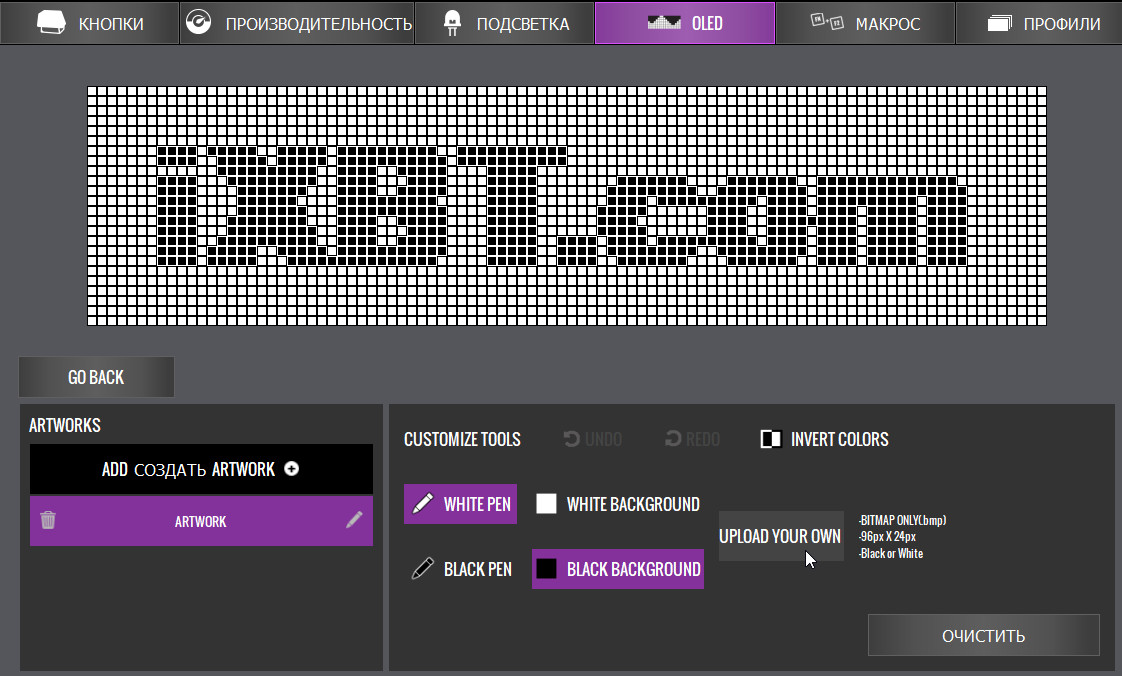Screen dimensions: 1122x676
Task: Click the black background swatch
Action: (546, 569)
